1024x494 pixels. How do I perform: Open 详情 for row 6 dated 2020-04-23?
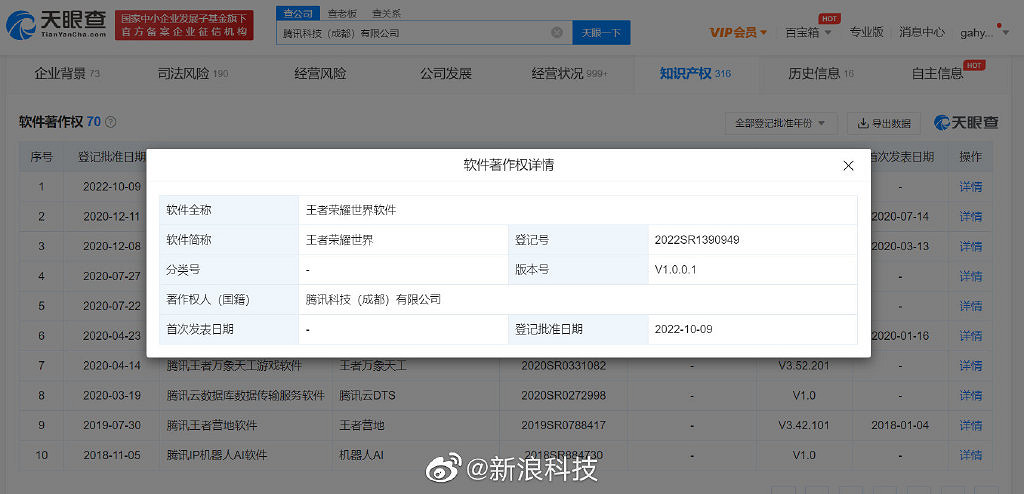click(970, 336)
